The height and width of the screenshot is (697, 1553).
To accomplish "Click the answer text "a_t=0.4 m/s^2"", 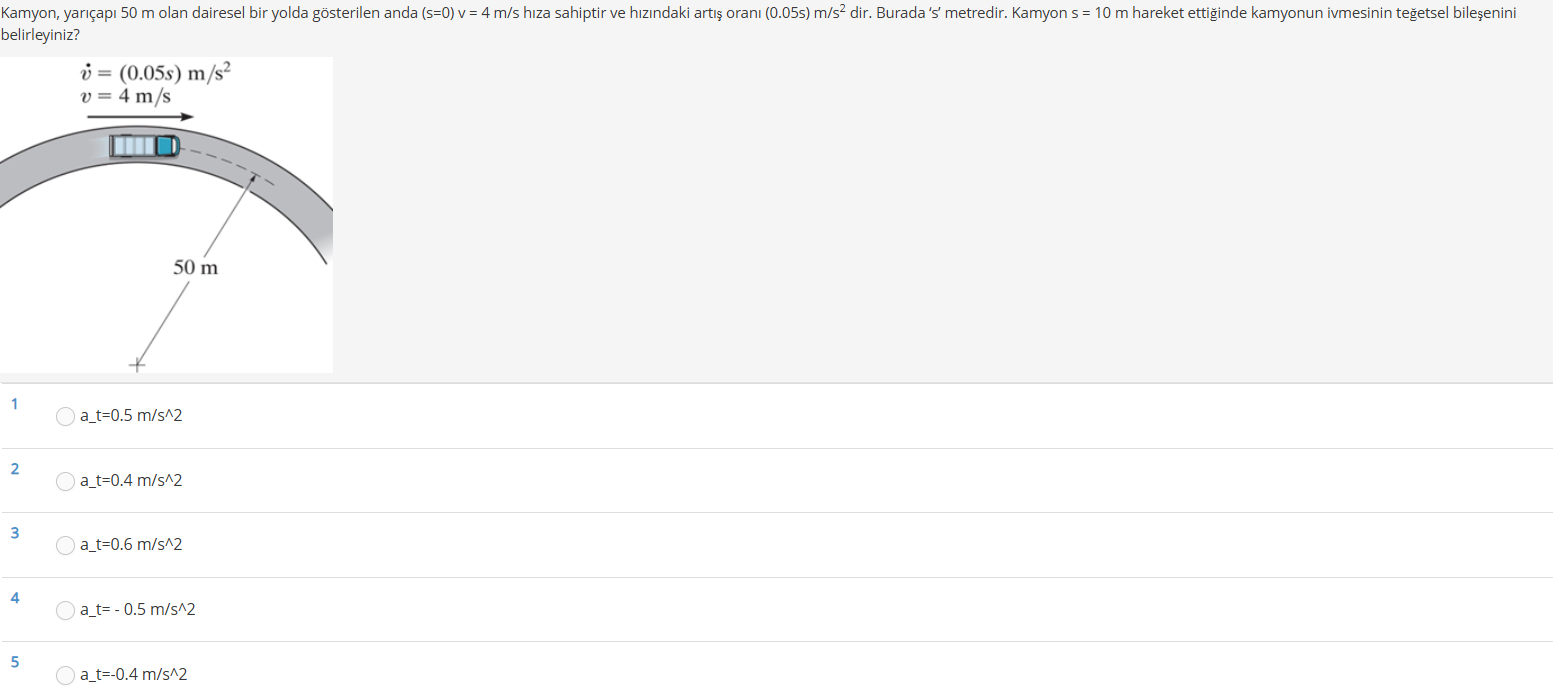I will pyautogui.click(x=131, y=480).
